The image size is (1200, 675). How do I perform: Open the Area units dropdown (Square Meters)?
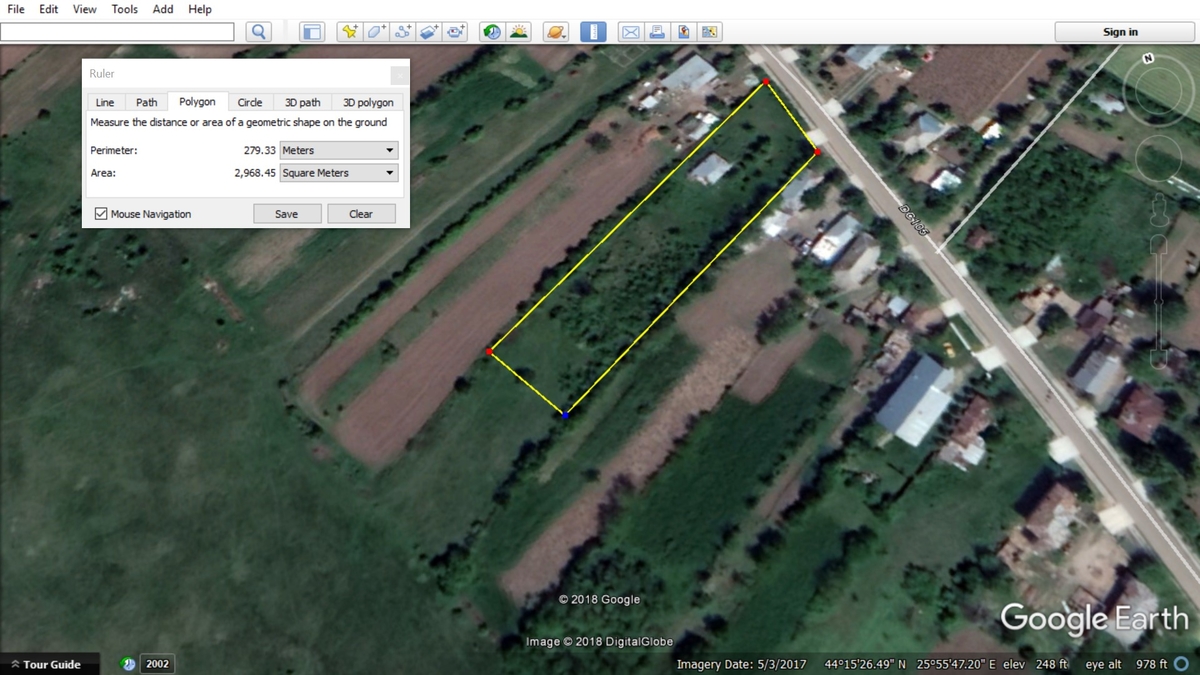[339, 173]
